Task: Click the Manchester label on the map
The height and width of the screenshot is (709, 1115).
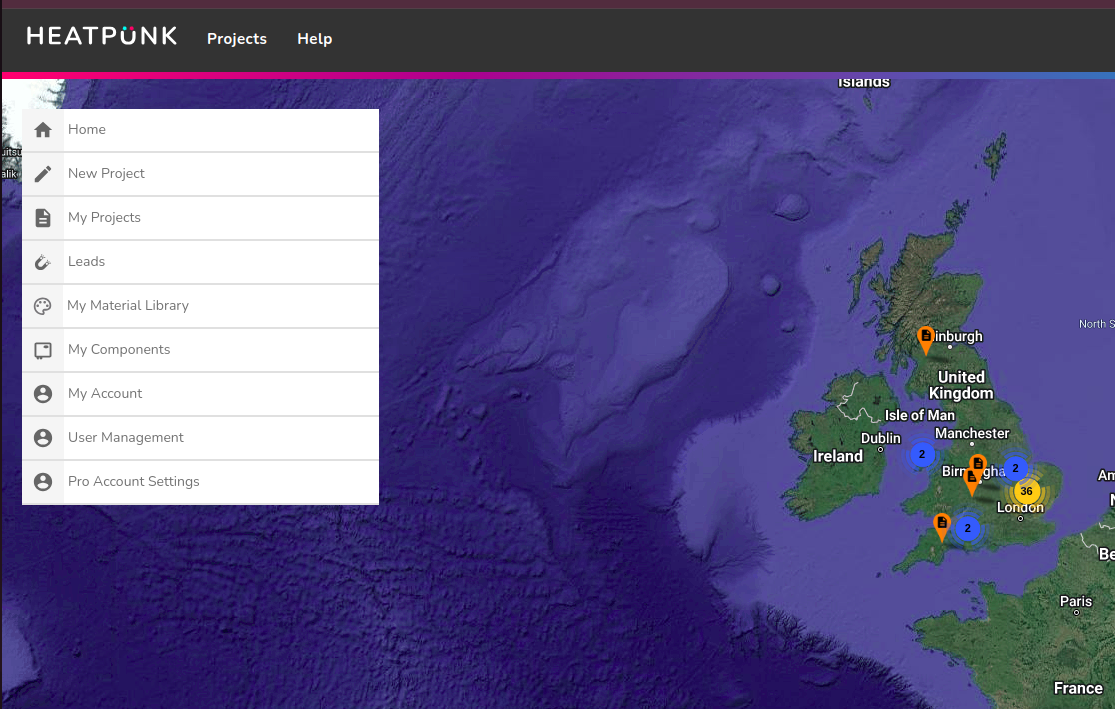Action: pyautogui.click(x=972, y=433)
